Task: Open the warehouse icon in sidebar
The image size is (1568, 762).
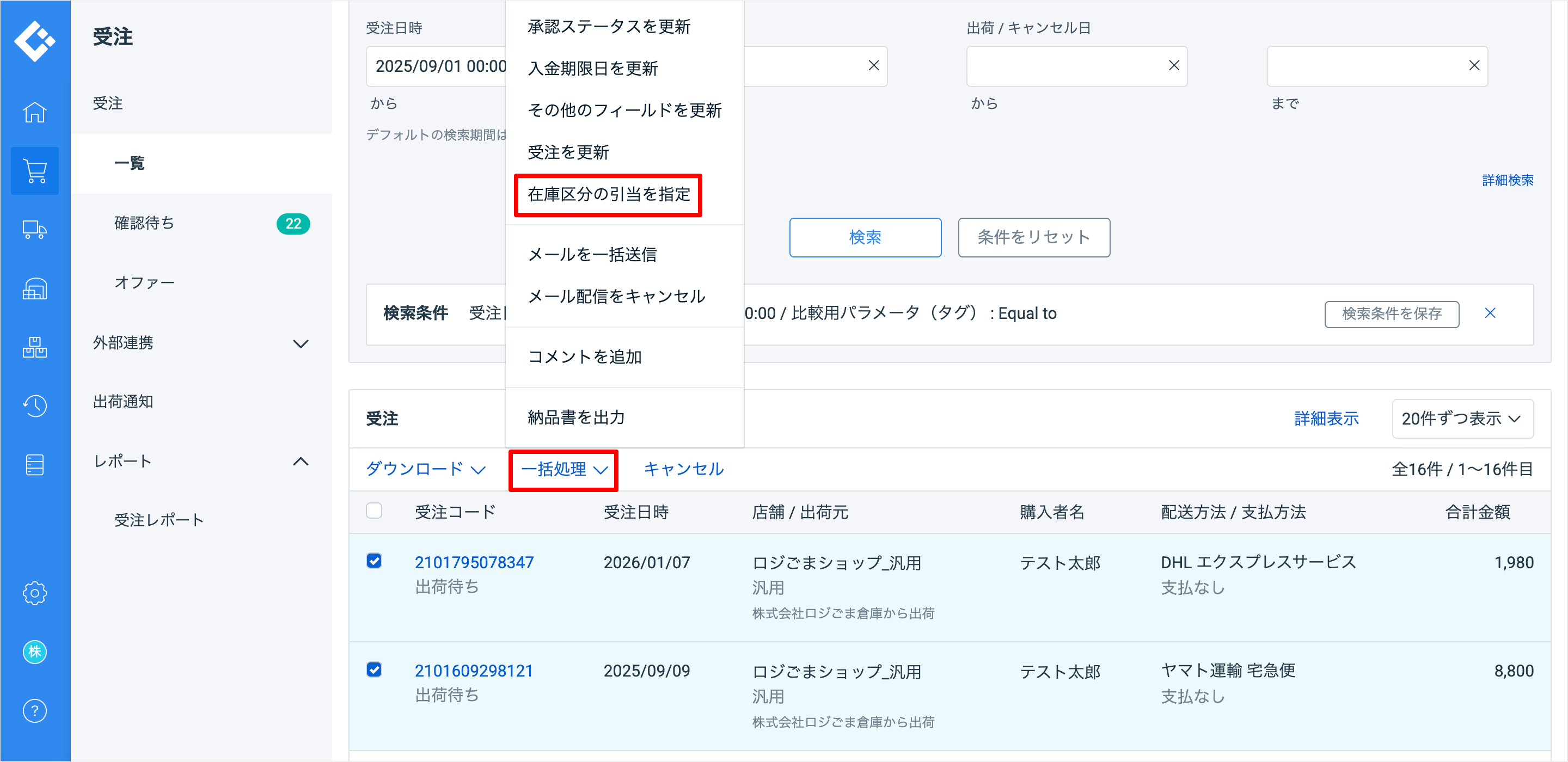Action: click(x=35, y=289)
